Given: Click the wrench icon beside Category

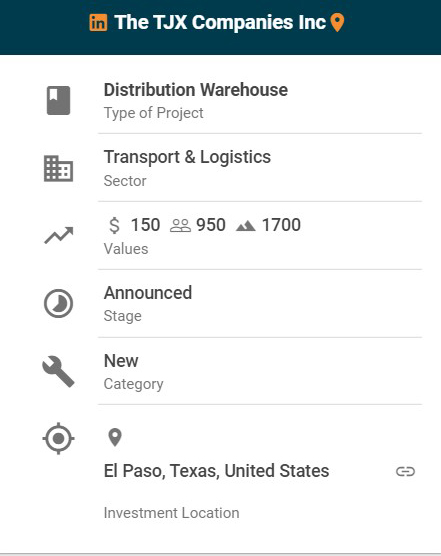Looking at the screenshot, I should tap(58, 371).
